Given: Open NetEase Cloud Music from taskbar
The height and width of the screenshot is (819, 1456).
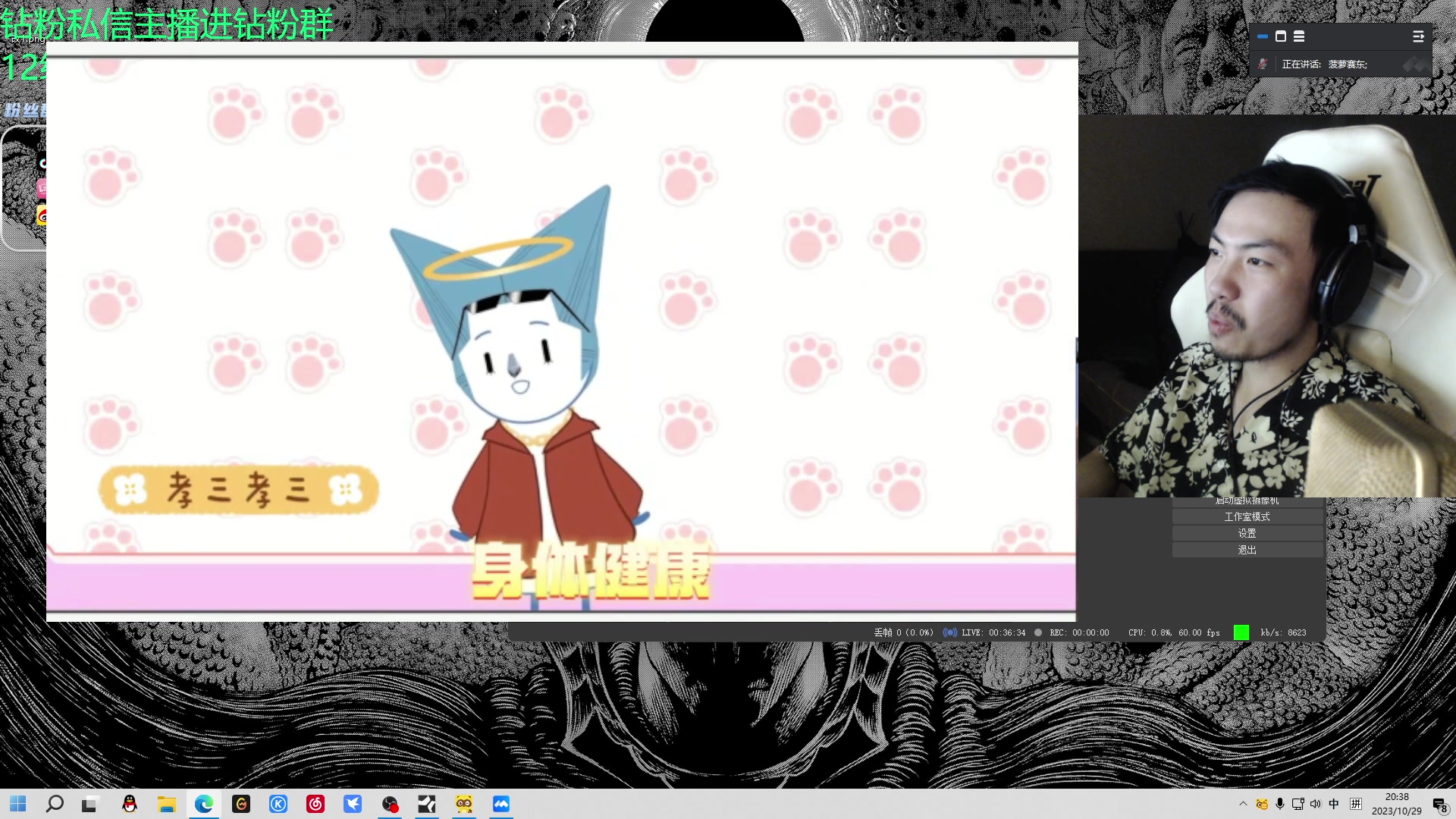Looking at the screenshot, I should tap(315, 804).
